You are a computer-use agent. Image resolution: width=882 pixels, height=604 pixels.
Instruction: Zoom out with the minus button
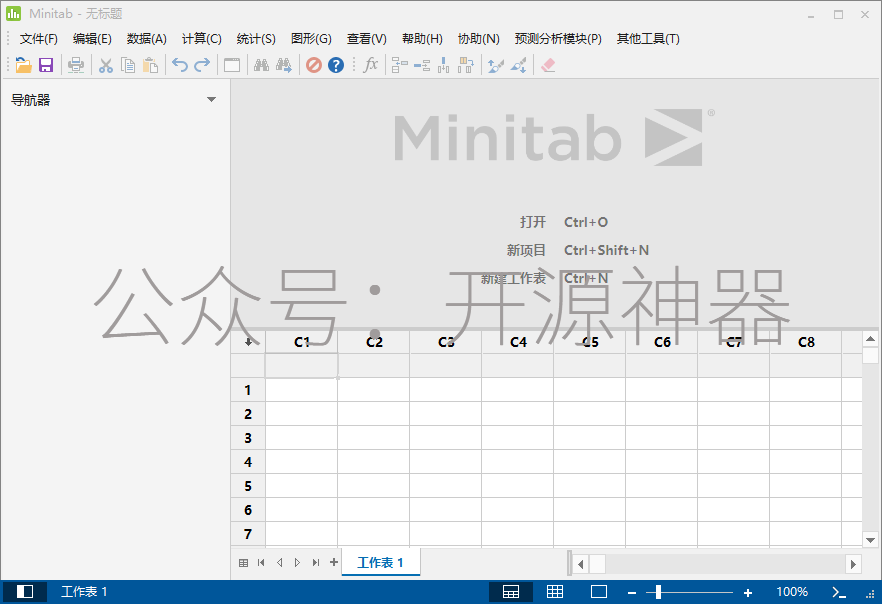point(632,592)
